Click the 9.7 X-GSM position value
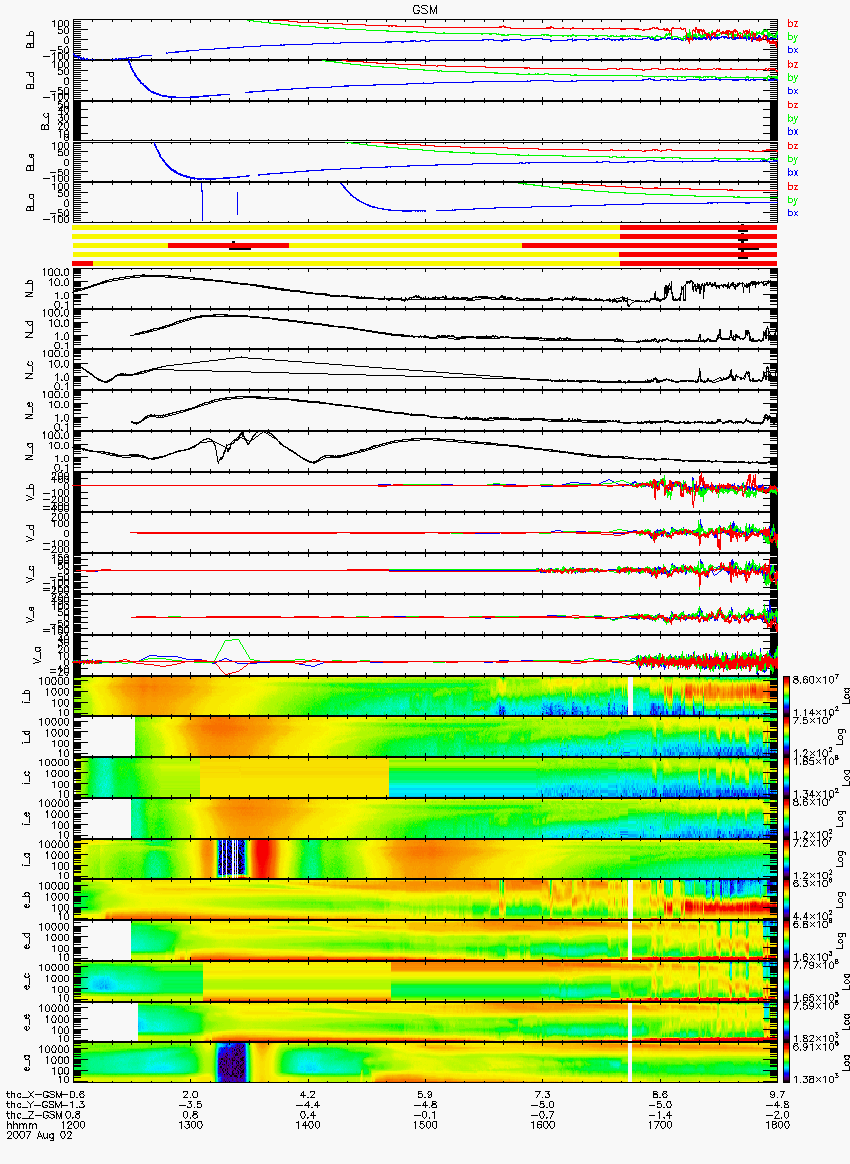 coord(777,1095)
